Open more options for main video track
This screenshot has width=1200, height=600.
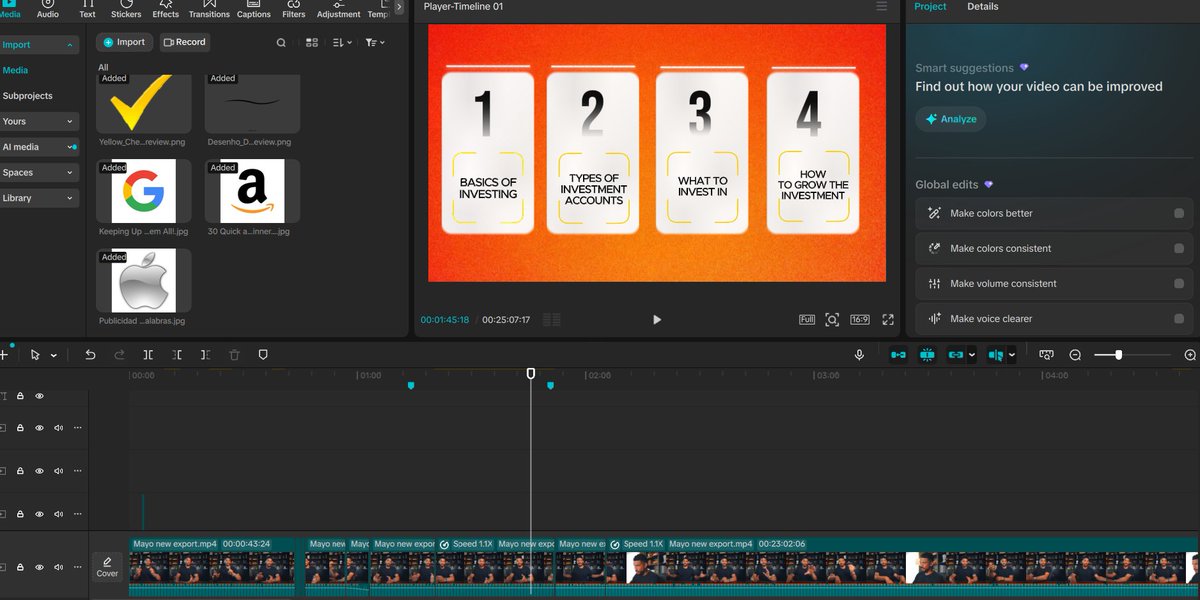[77, 567]
